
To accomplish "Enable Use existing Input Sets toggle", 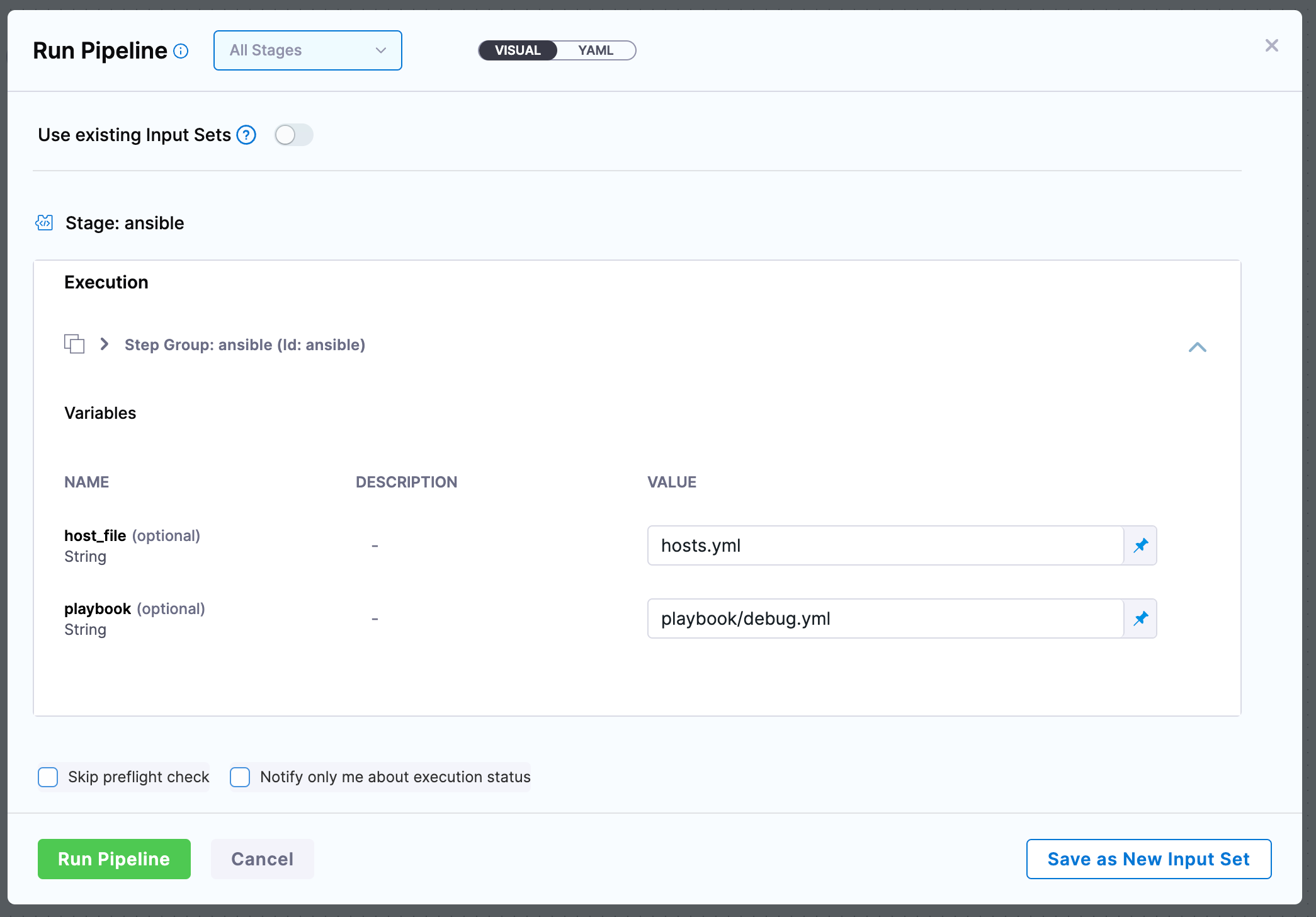I will [x=293, y=135].
